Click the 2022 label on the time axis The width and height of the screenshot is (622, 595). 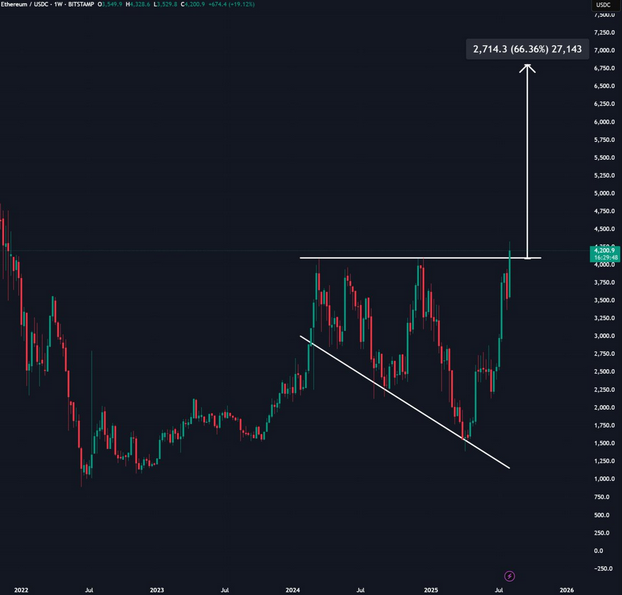point(21,590)
